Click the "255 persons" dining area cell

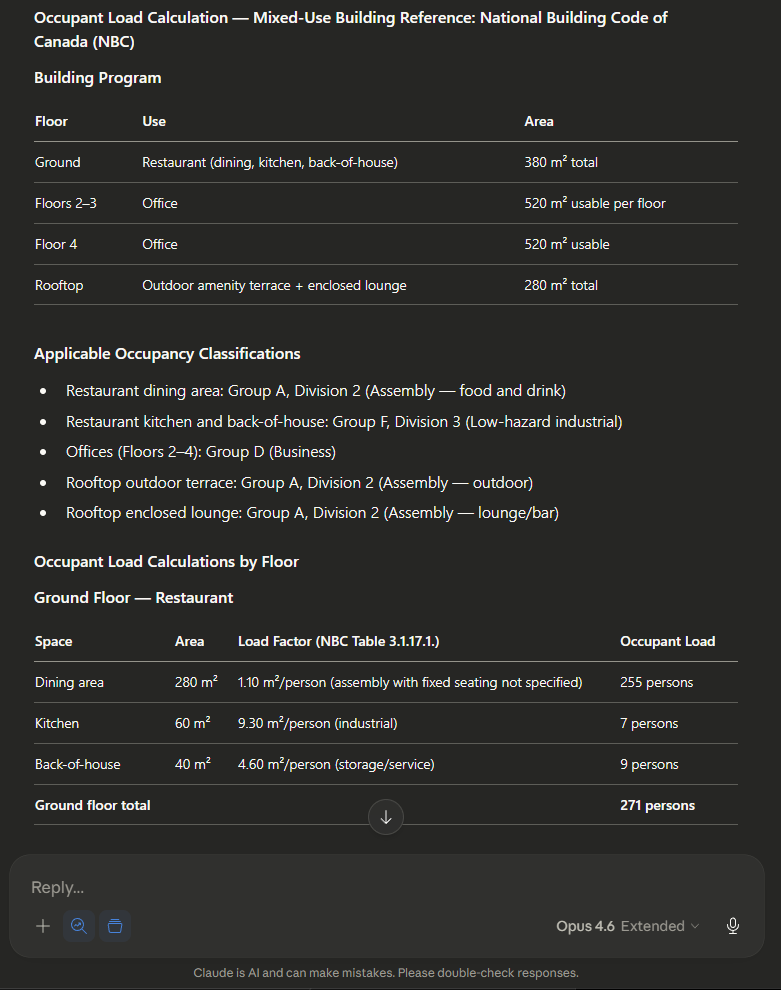(656, 682)
